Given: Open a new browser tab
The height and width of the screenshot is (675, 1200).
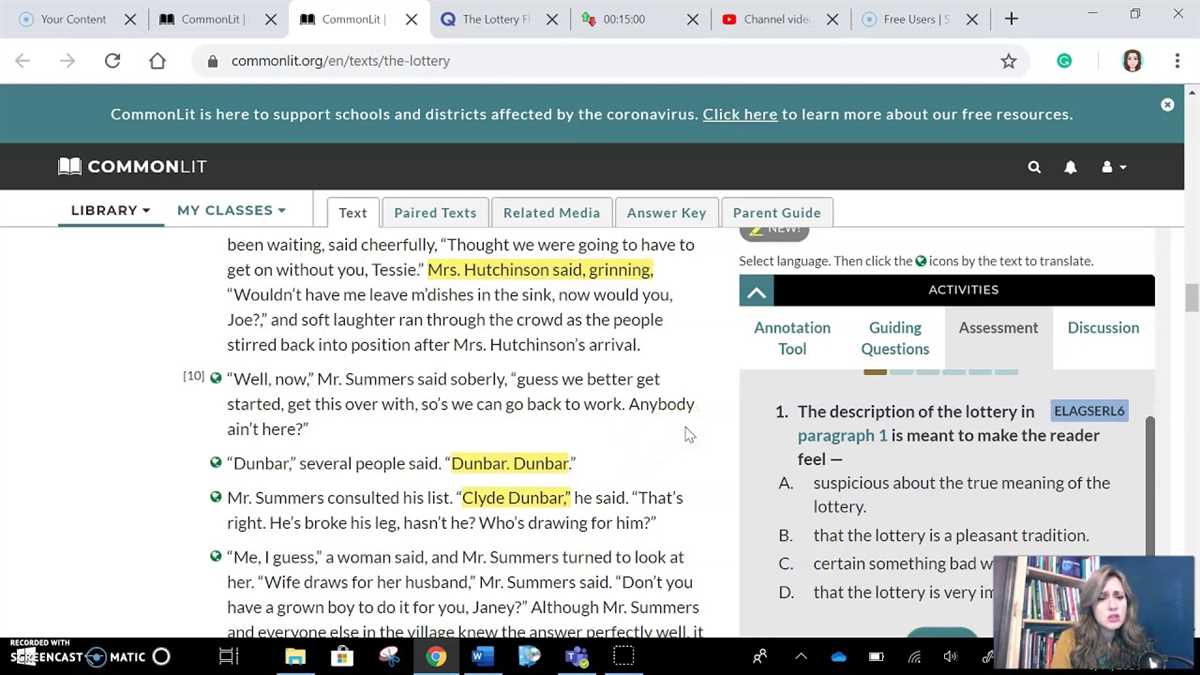Looking at the screenshot, I should coord(1011,19).
